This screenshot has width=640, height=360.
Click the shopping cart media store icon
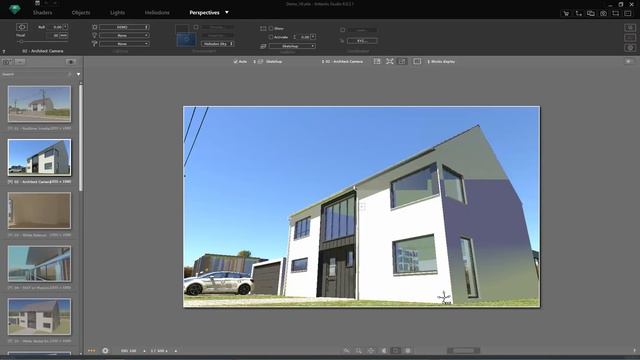566,13
